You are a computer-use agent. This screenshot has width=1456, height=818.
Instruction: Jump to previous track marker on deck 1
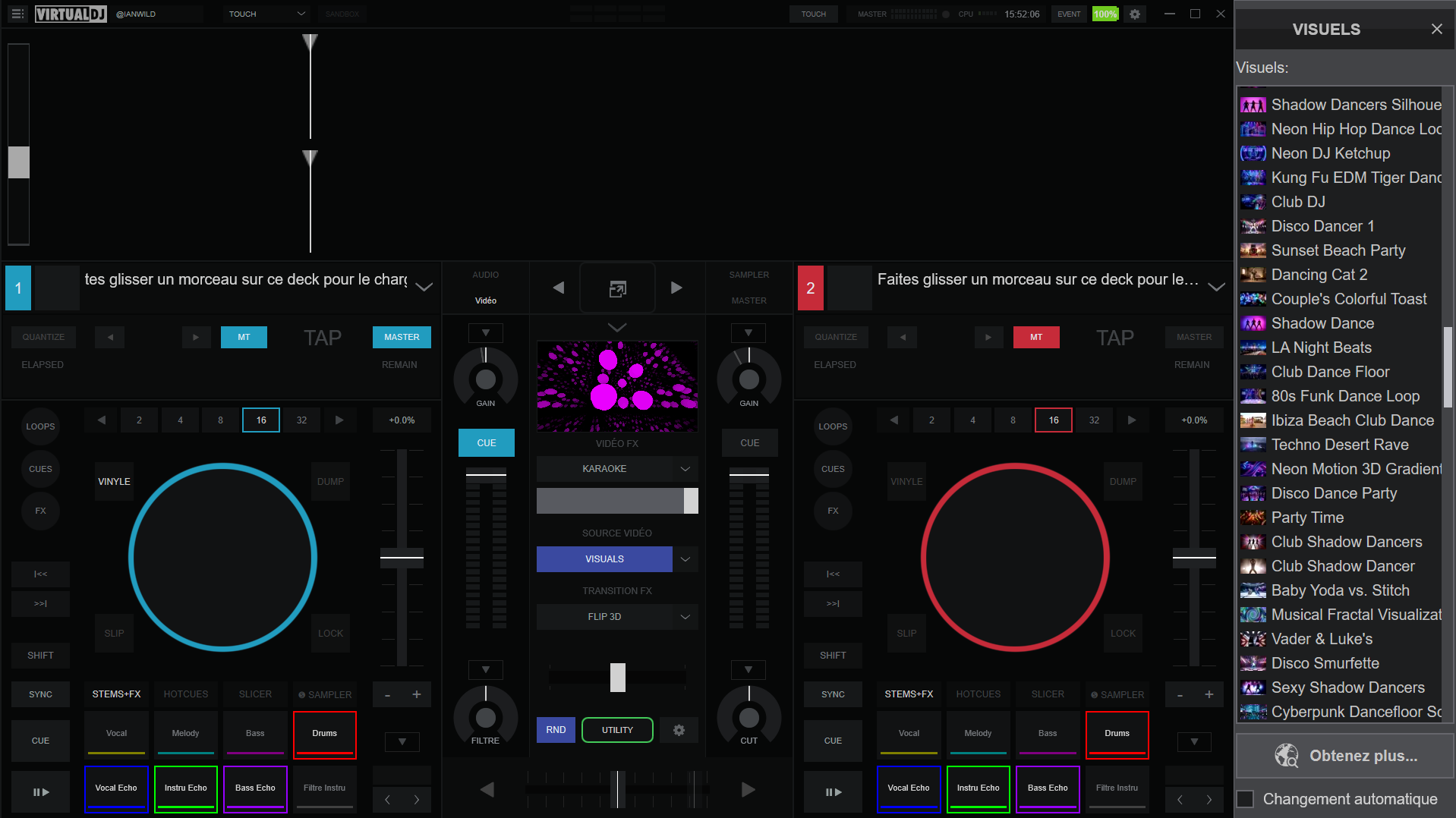tap(40, 574)
